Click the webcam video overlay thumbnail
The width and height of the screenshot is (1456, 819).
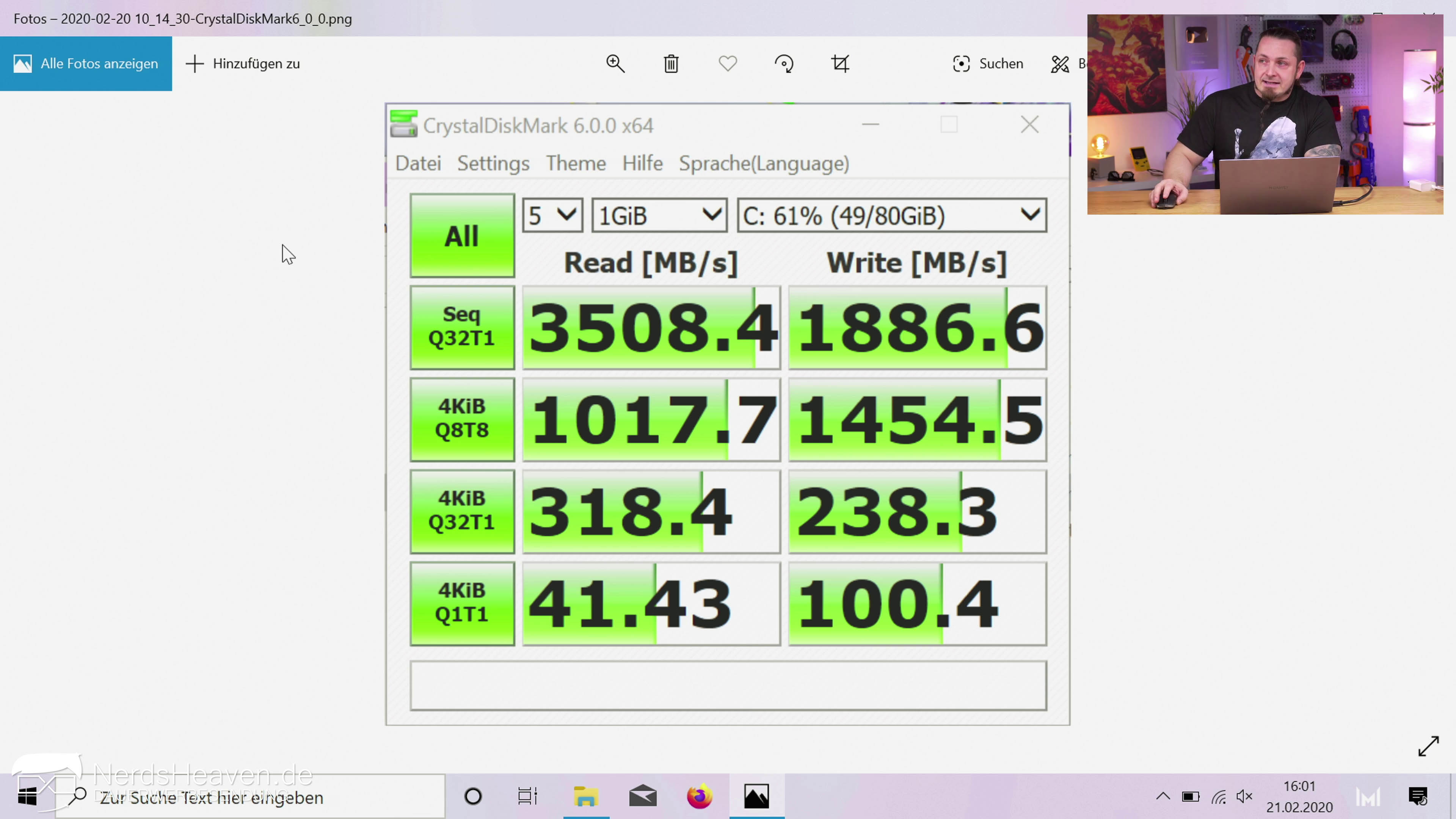(x=1265, y=114)
